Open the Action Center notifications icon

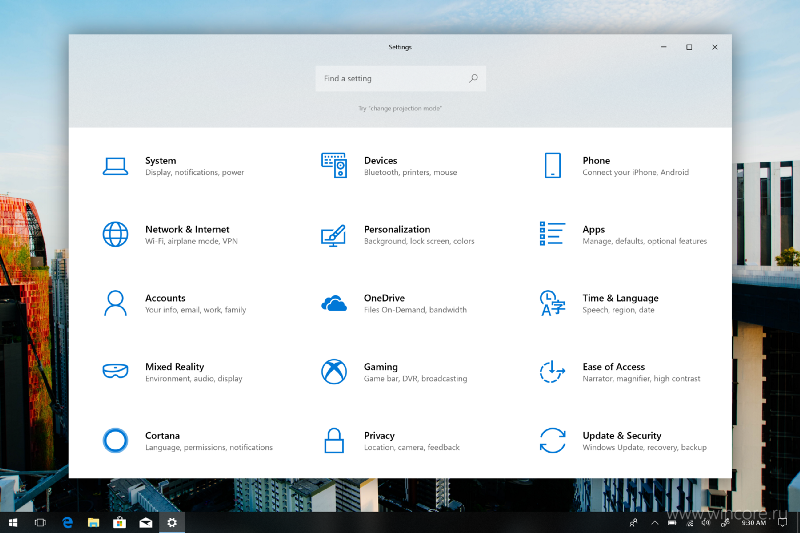point(782,523)
